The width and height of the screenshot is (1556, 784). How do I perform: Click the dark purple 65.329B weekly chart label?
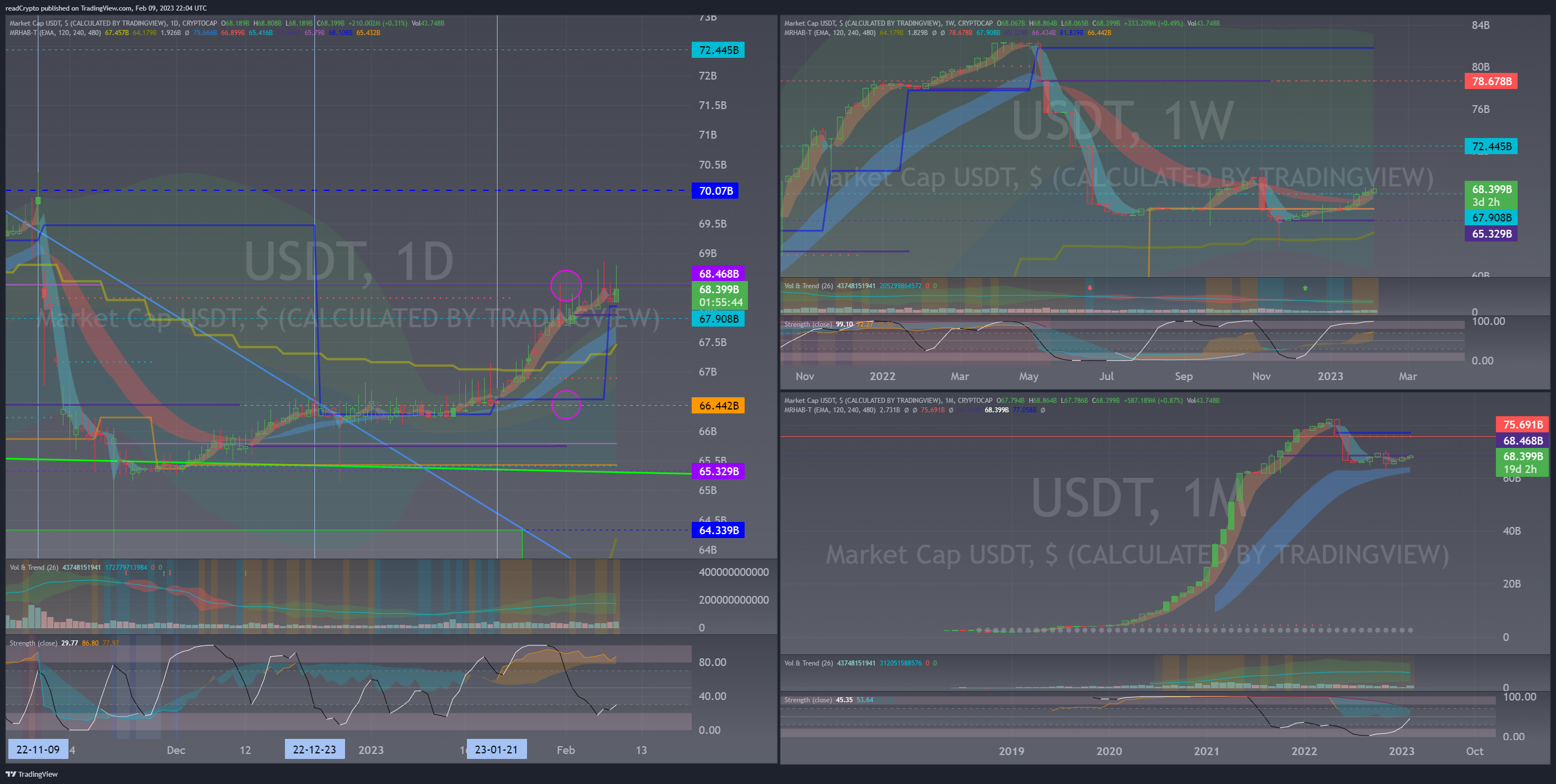coord(1491,234)
